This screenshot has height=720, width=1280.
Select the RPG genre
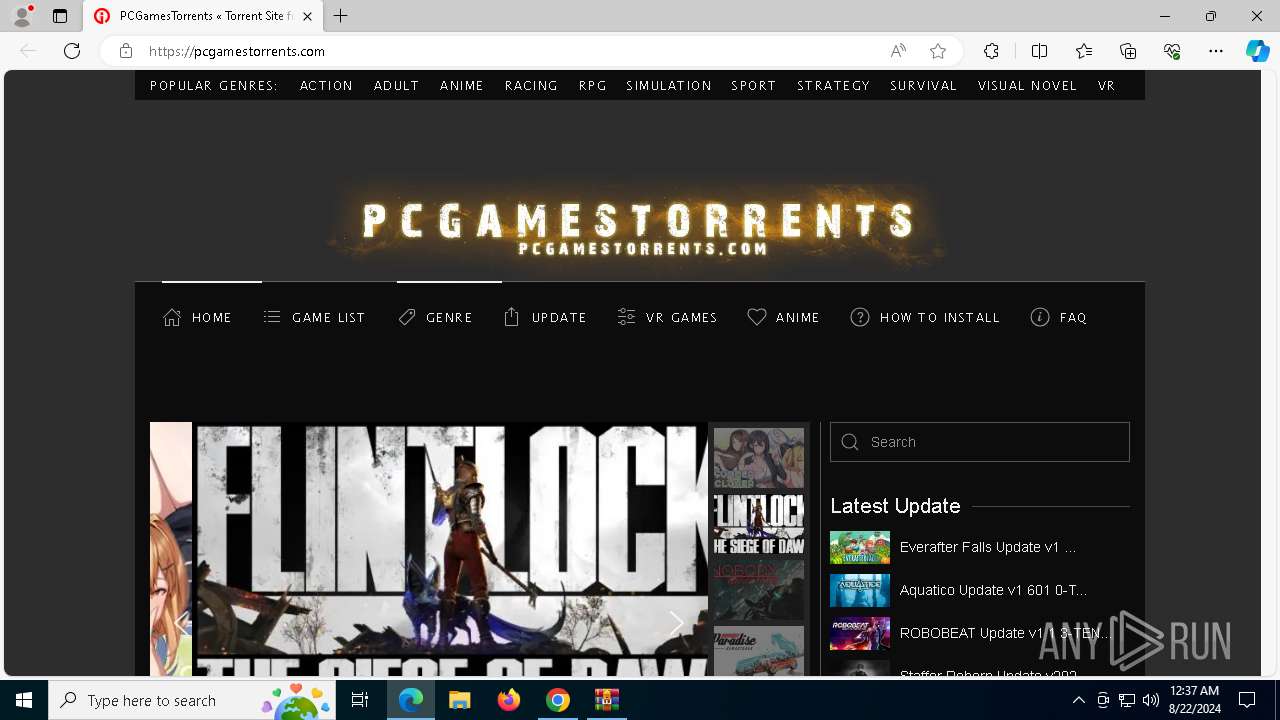tap(593, 86)
